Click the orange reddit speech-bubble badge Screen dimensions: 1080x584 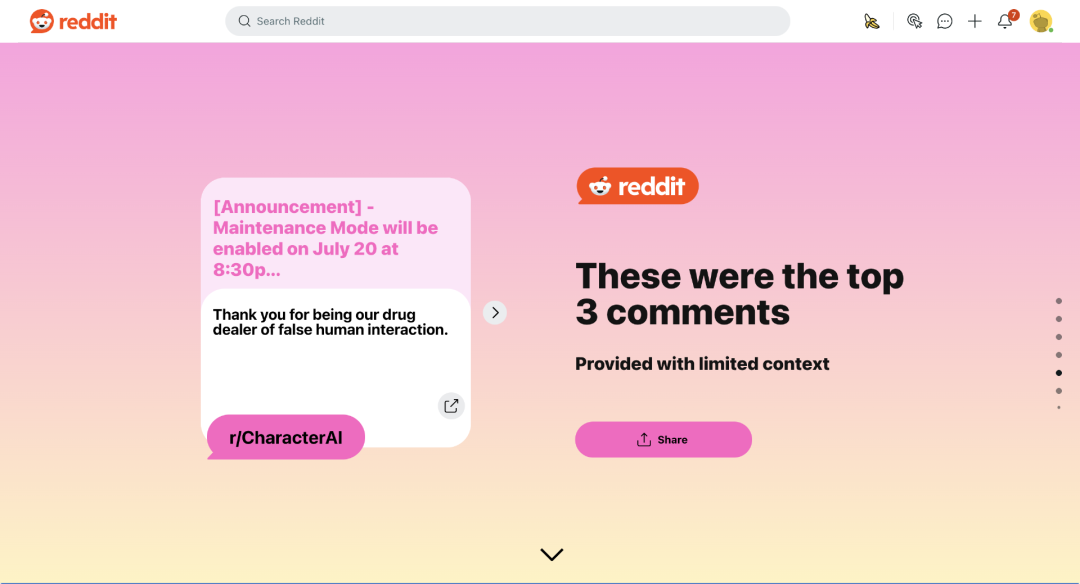[x=638, y=186]
